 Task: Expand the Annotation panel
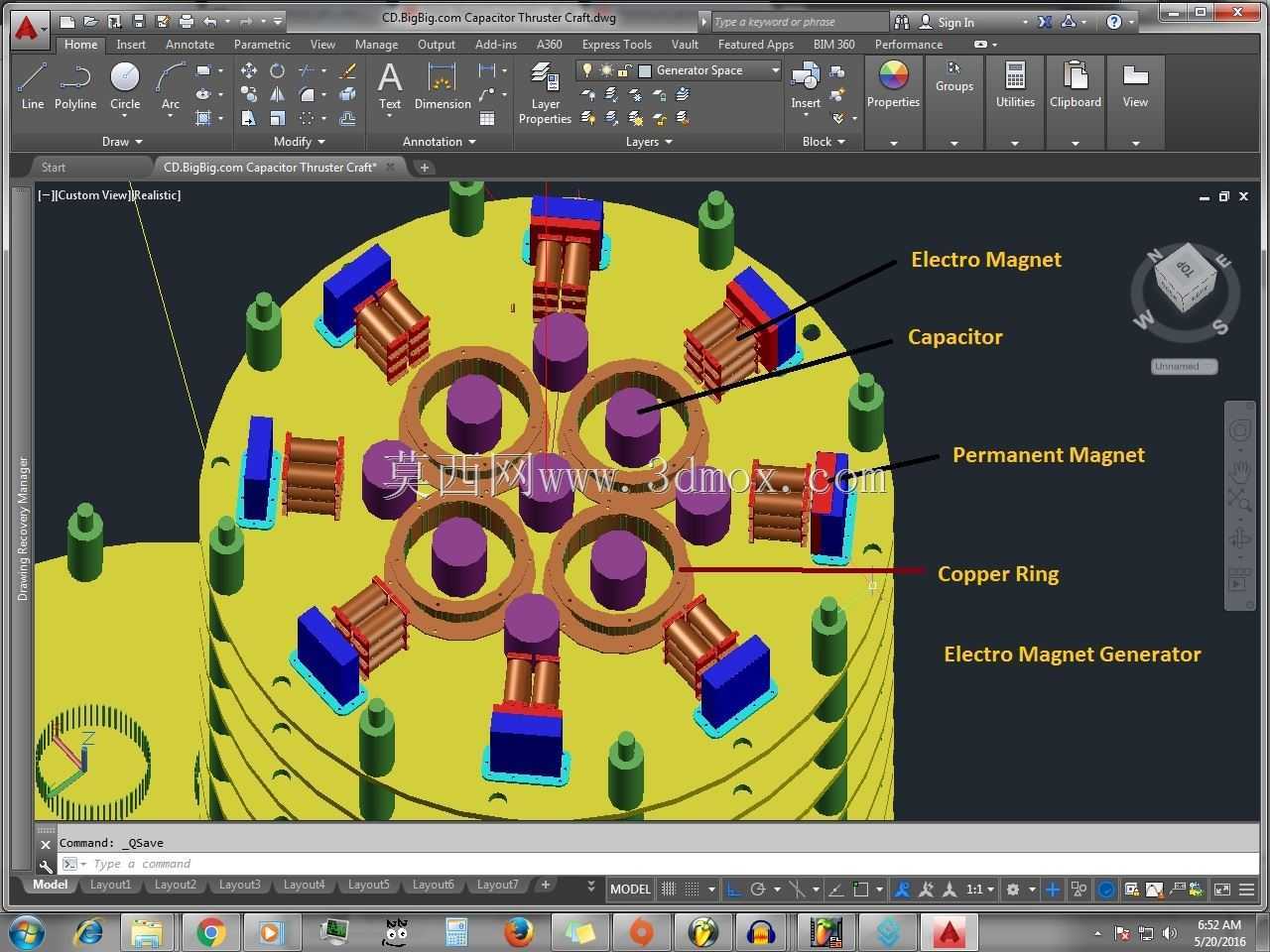click(x=439, y=142)
